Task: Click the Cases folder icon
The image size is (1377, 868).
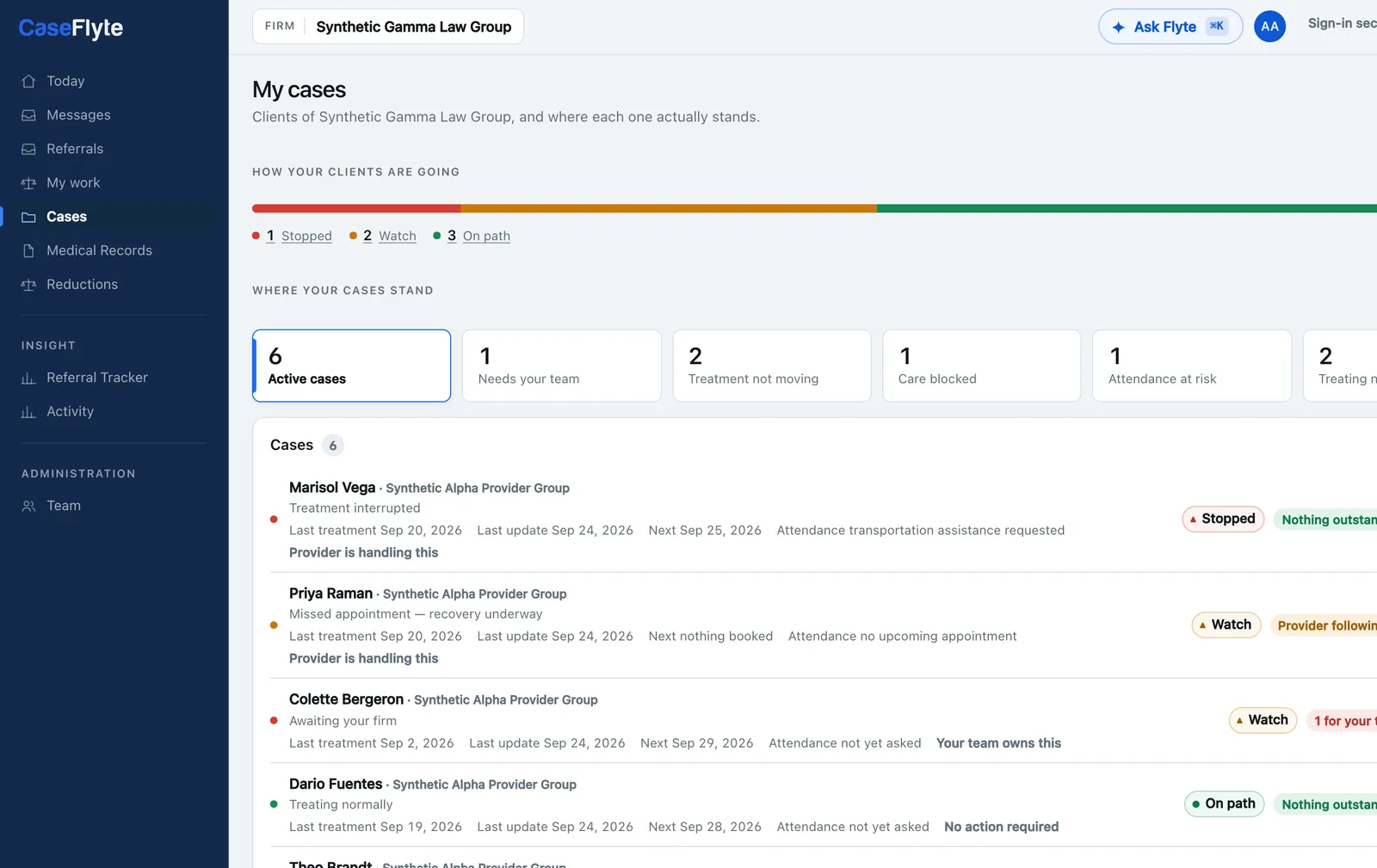Action: click(28, 217)
